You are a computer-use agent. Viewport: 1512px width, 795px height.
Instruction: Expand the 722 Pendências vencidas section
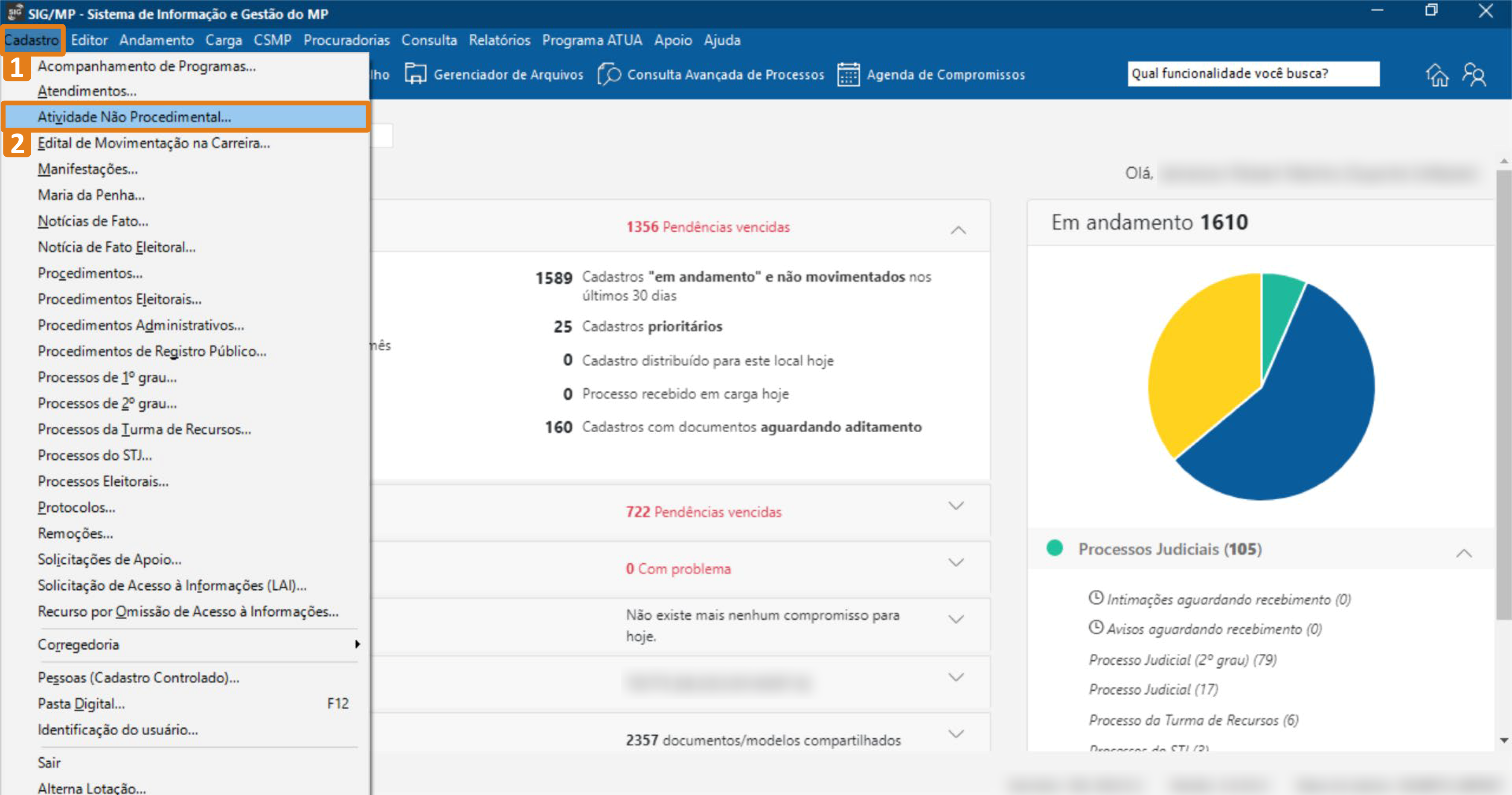click(956, 506)
